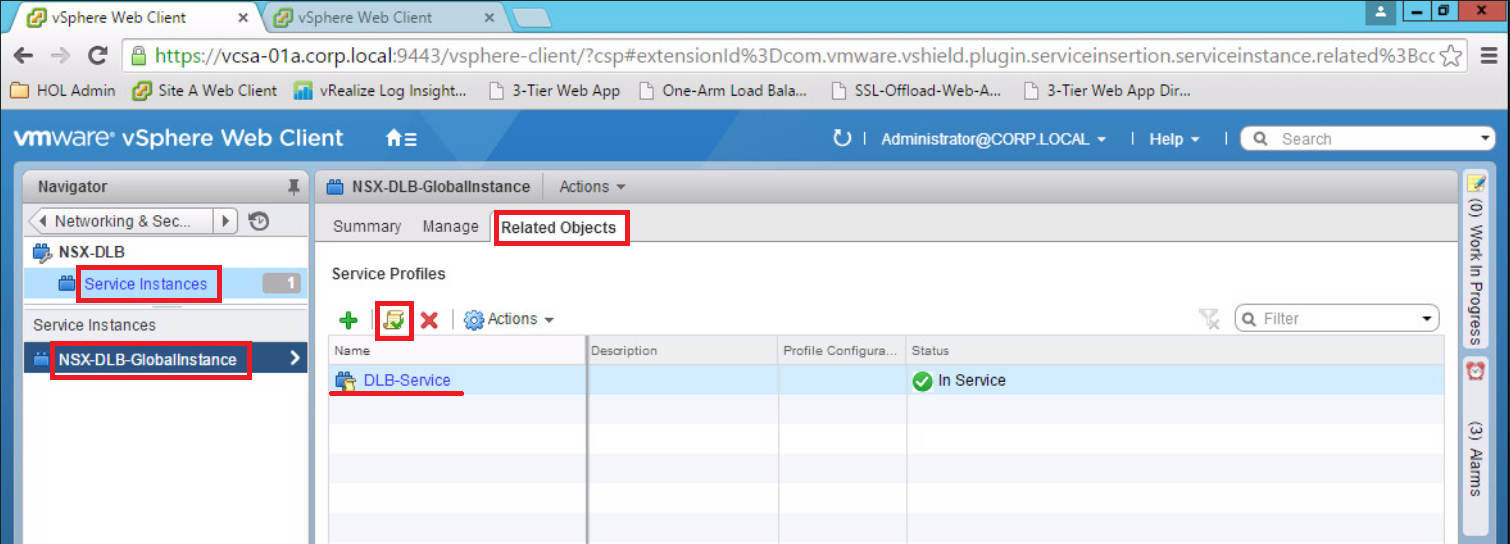Close the second vSphere Web Client tab
The width and height of the screenshot is (1510, 544).
point(490,17)
